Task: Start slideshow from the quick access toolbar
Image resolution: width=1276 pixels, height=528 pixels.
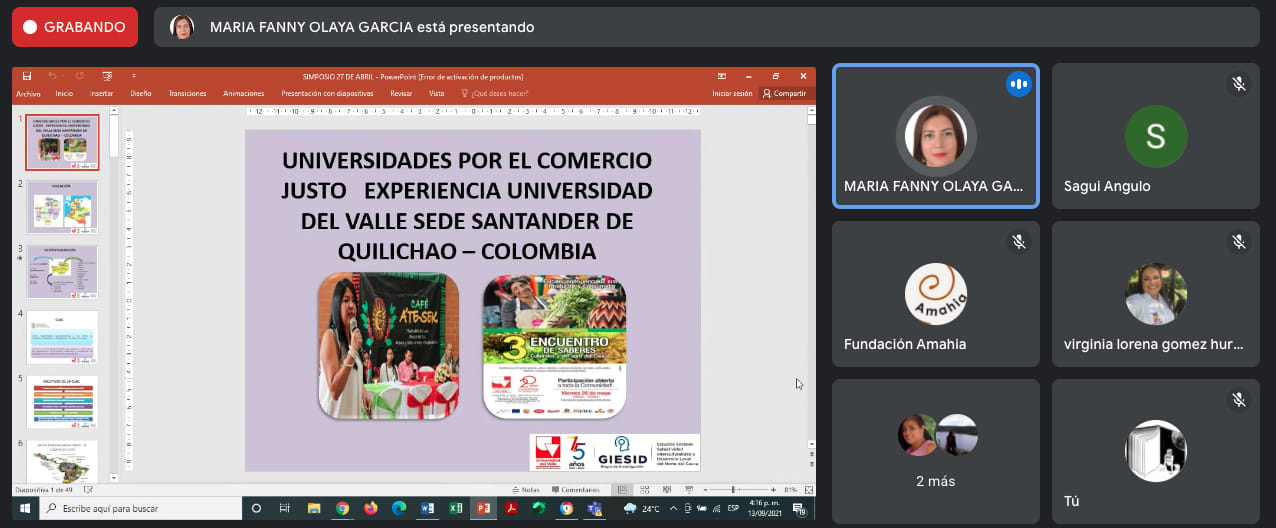Action: pyautogui.click(x=107, y=76)
